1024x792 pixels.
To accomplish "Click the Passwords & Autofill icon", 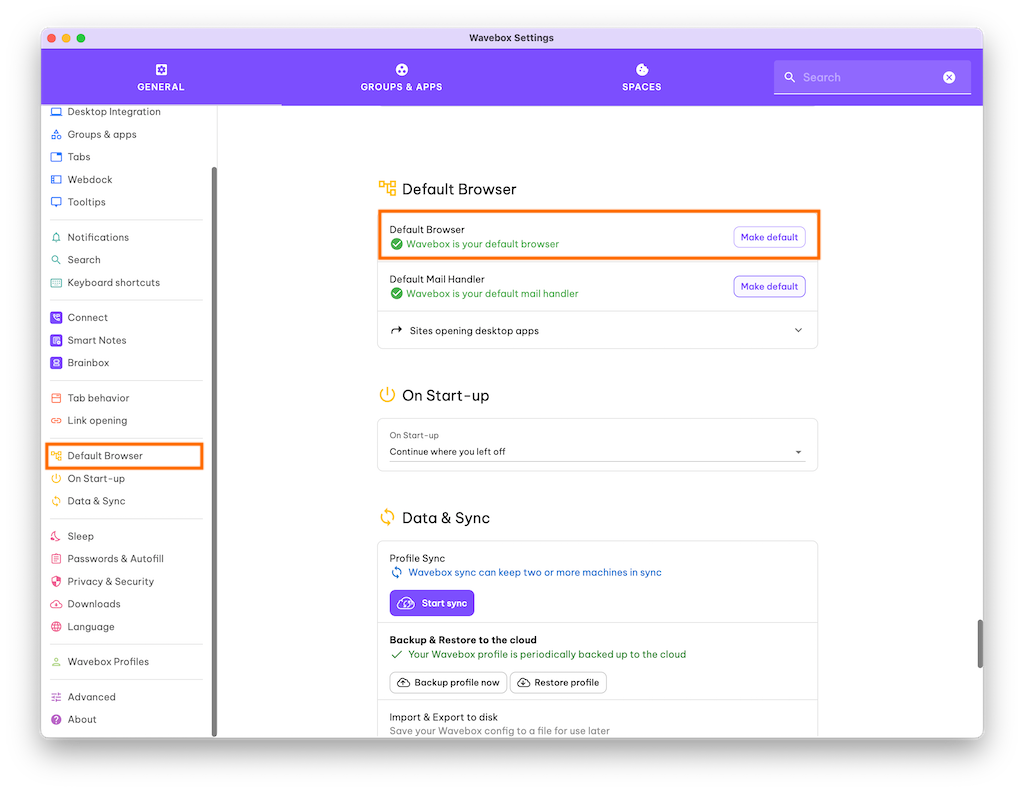I will pyautogui.click(x=56, y=559).
